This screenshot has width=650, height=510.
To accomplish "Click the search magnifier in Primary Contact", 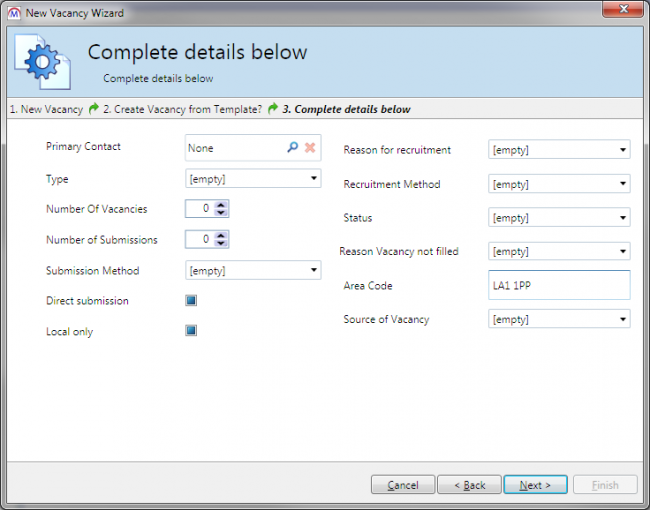I will tap(293, 147).
